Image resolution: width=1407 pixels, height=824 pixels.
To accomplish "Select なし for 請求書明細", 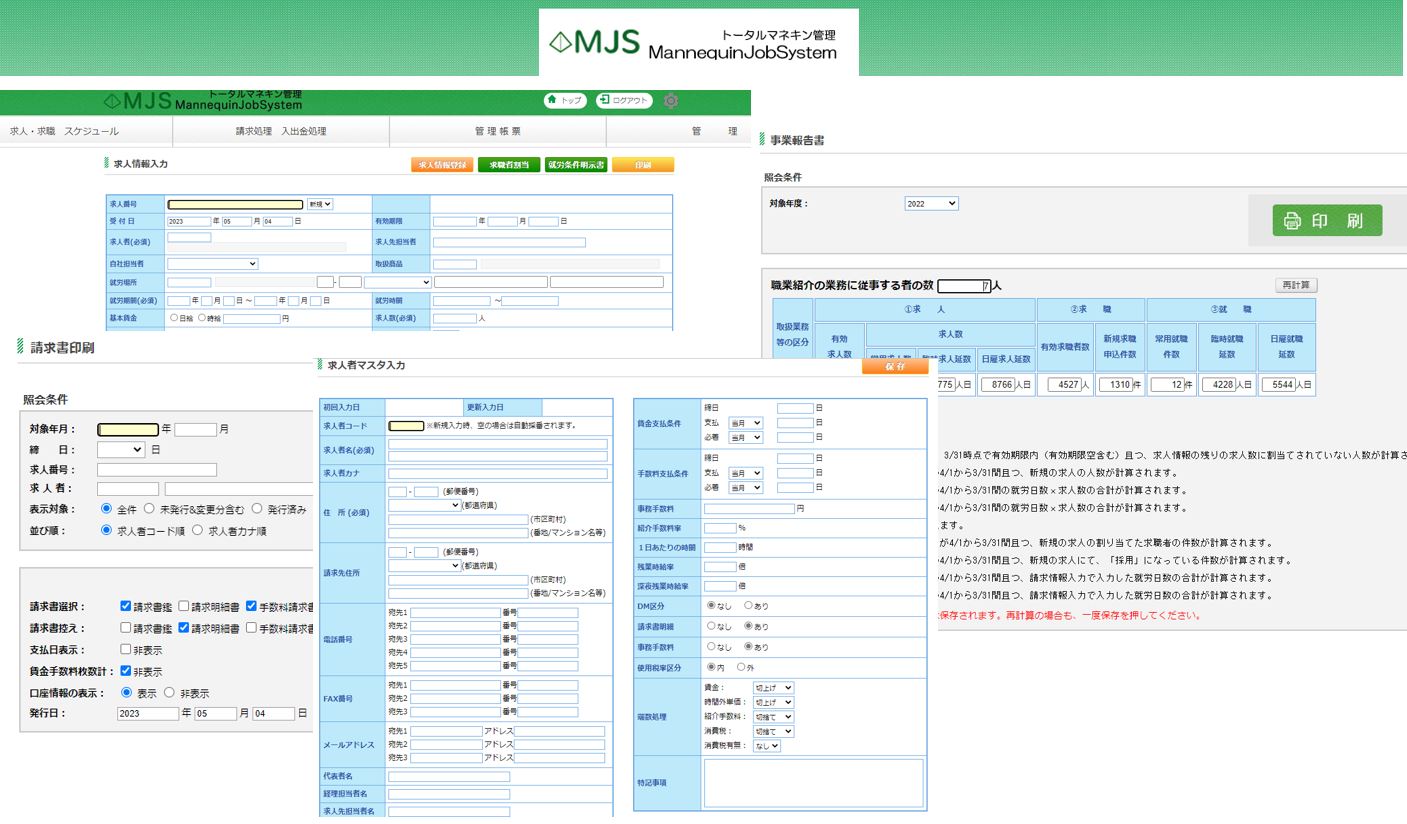I will 711,626.
